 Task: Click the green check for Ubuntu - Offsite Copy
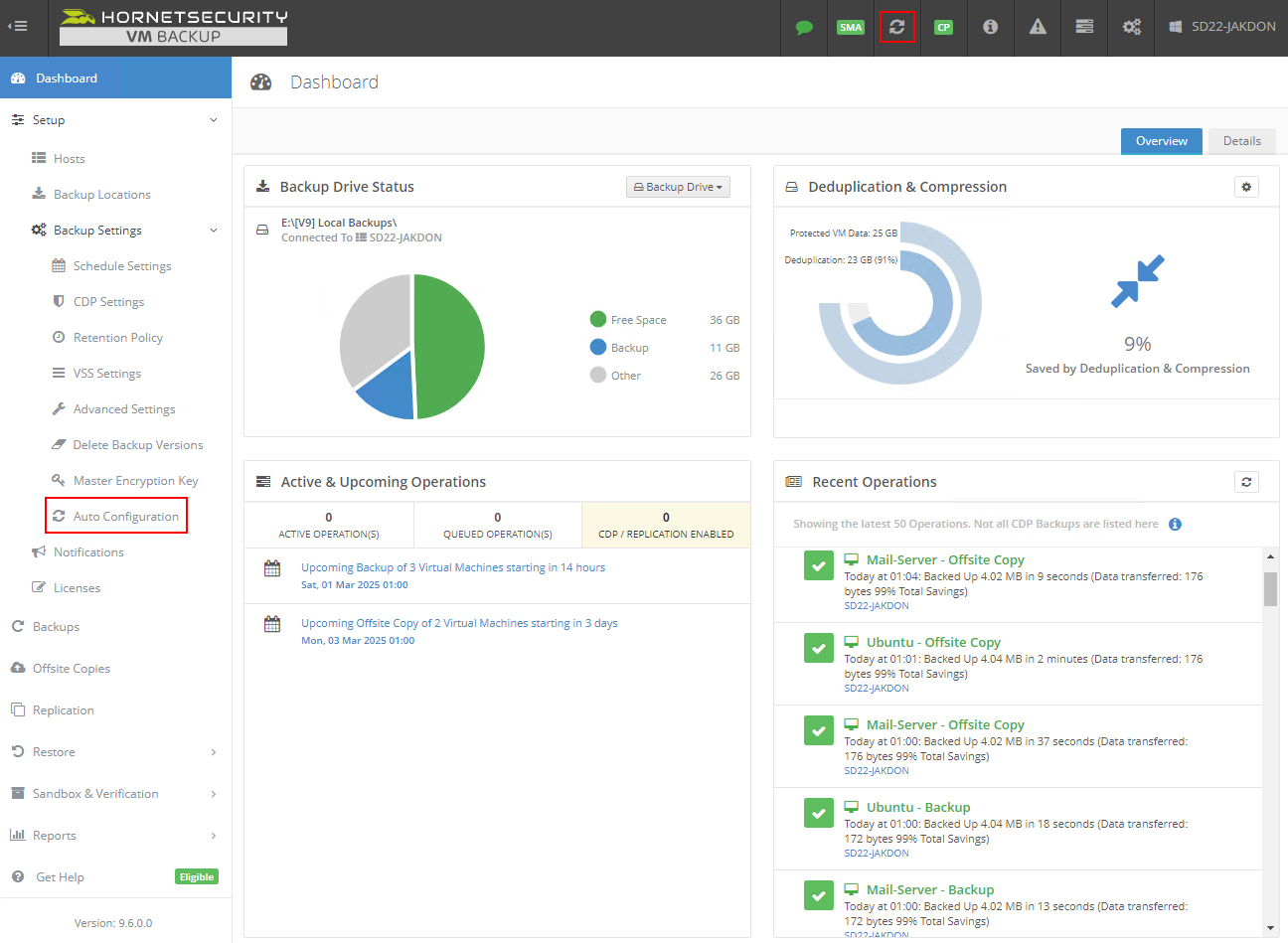click(818, 648)
